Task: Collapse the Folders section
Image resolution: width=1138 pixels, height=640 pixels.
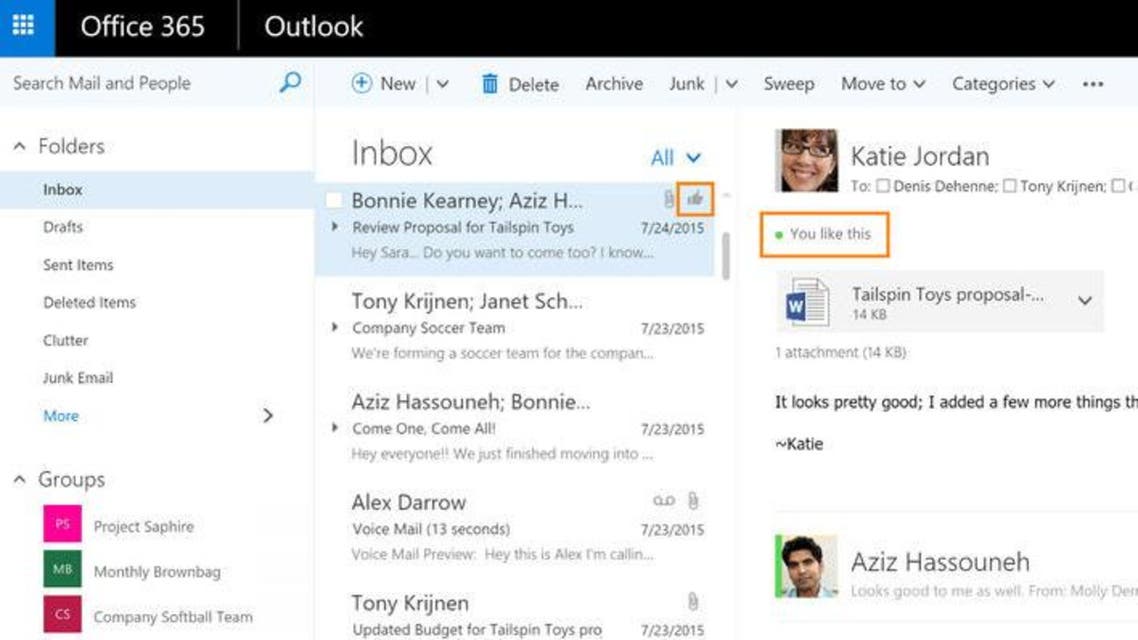Action: (20, 147)
